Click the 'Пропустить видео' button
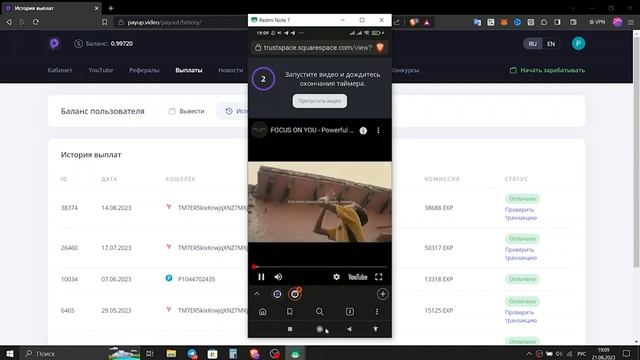Viewport: 640px width, 360px height. [320, 101]
